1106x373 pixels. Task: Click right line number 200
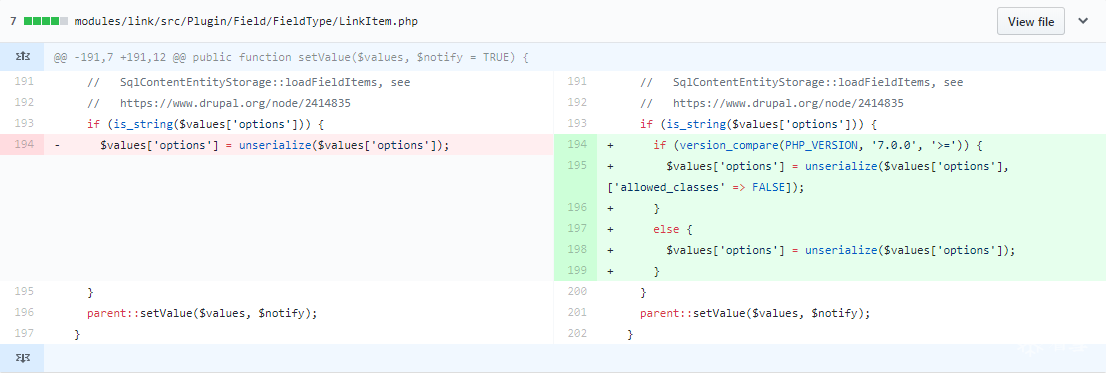click(577, 292)
